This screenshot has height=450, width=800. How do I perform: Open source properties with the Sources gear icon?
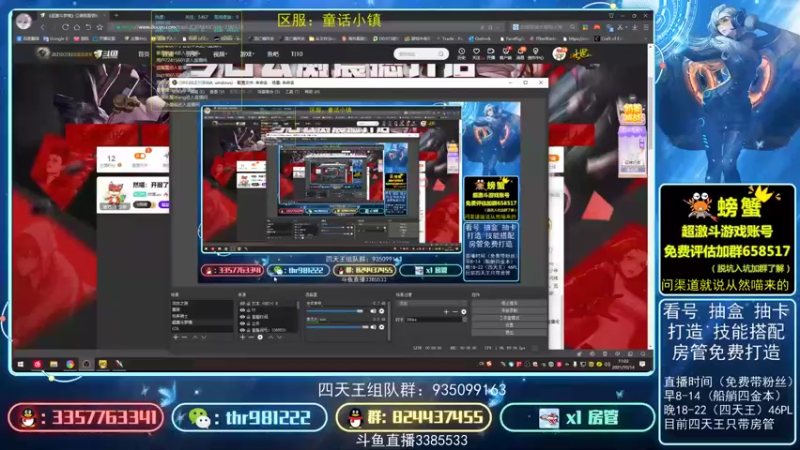(x=260, y=337)
